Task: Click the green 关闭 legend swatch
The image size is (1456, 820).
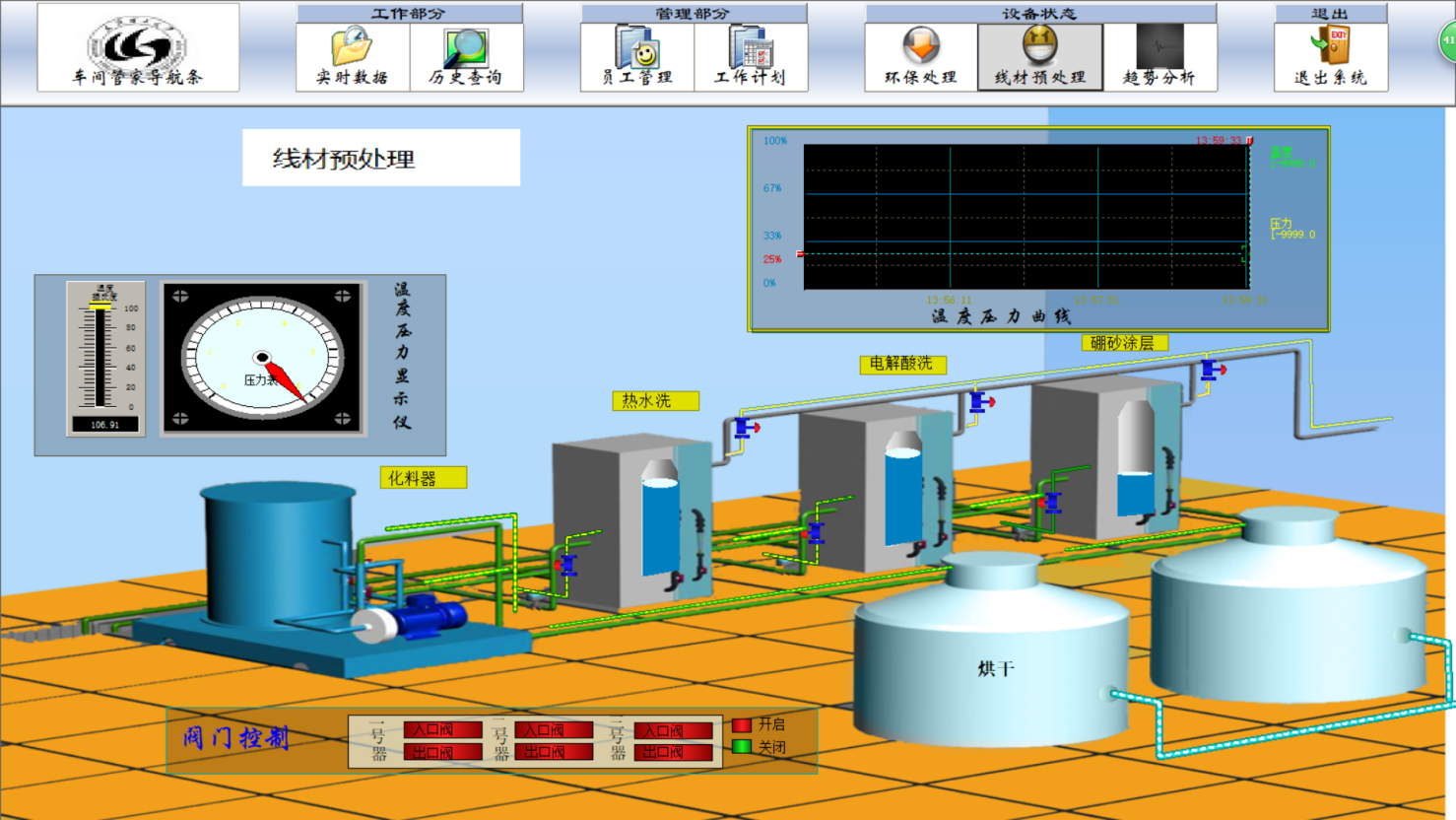Action: (742, 746)
